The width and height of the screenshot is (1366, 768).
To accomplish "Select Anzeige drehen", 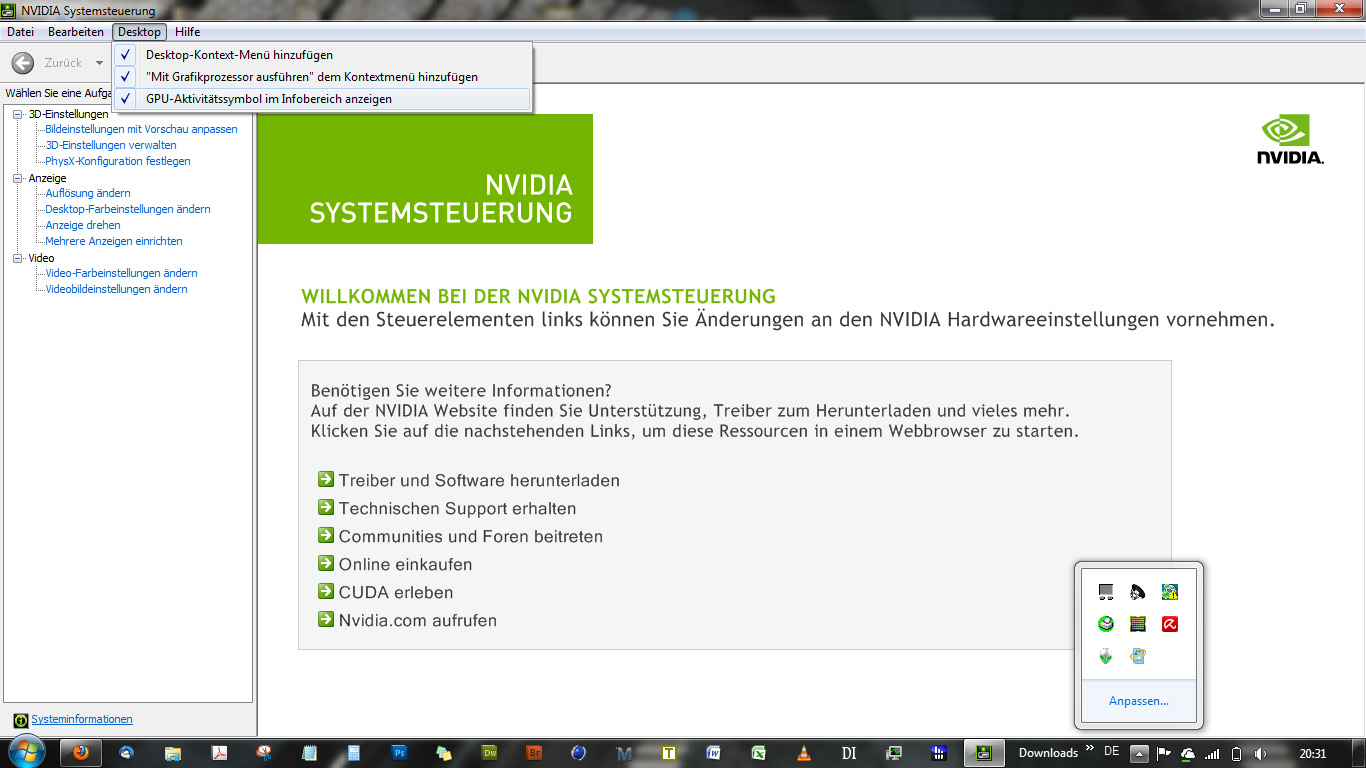I will pyautogui.click(x=83, y=225).
